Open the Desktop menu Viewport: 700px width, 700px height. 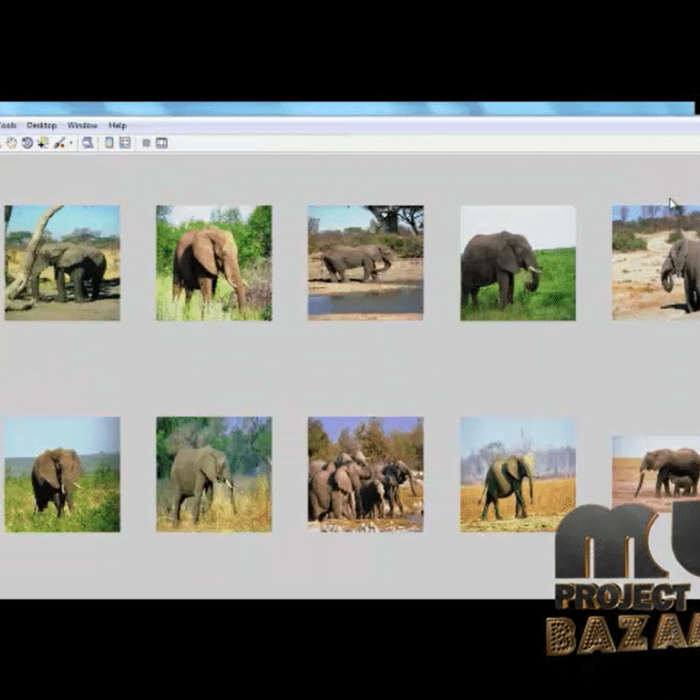42,125
